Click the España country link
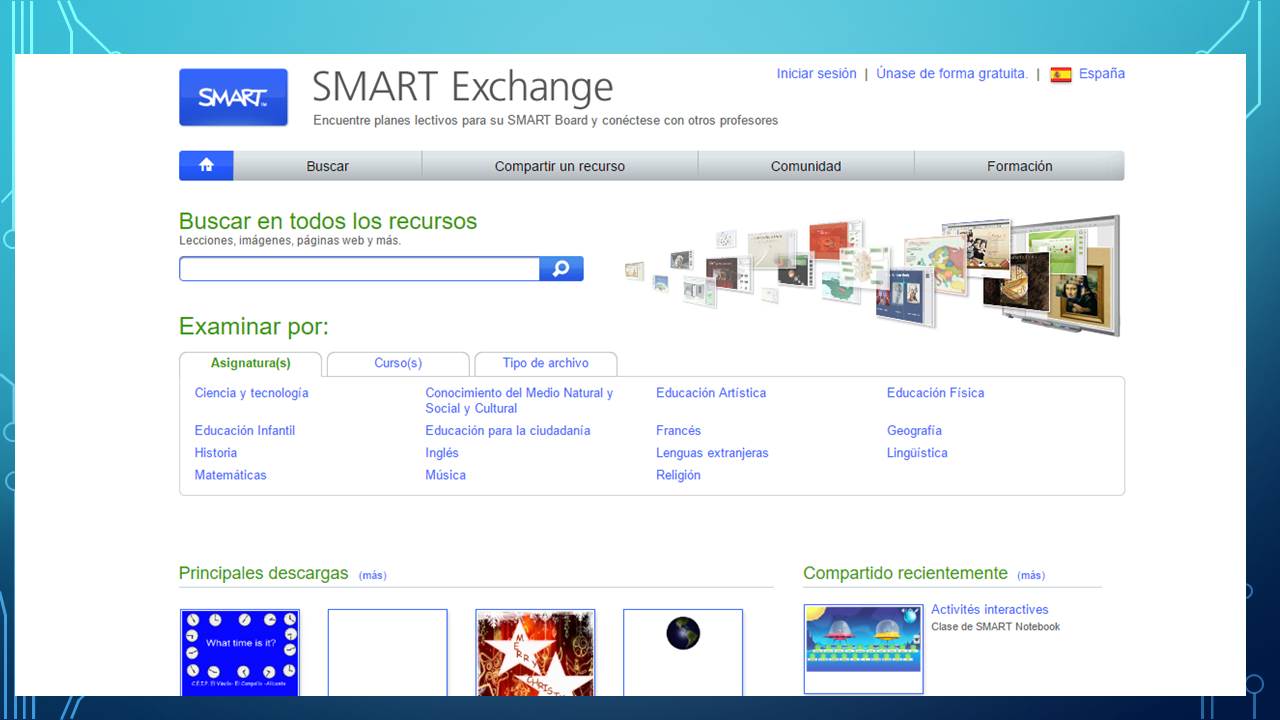The height and width of the screenshot is (720, 1280). pos(1102,74)
